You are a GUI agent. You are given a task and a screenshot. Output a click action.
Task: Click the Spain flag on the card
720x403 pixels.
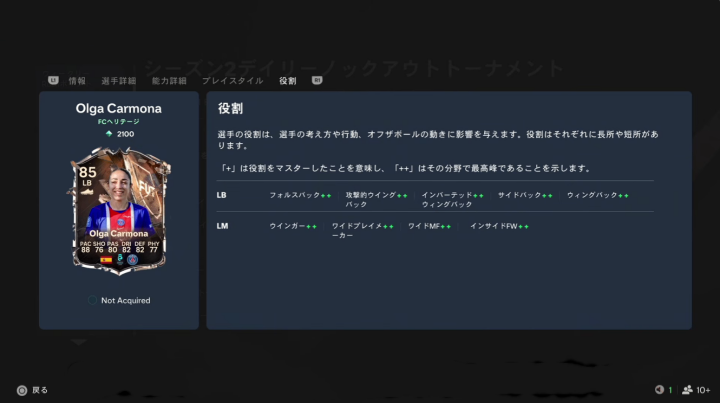(x=106, y=260)
